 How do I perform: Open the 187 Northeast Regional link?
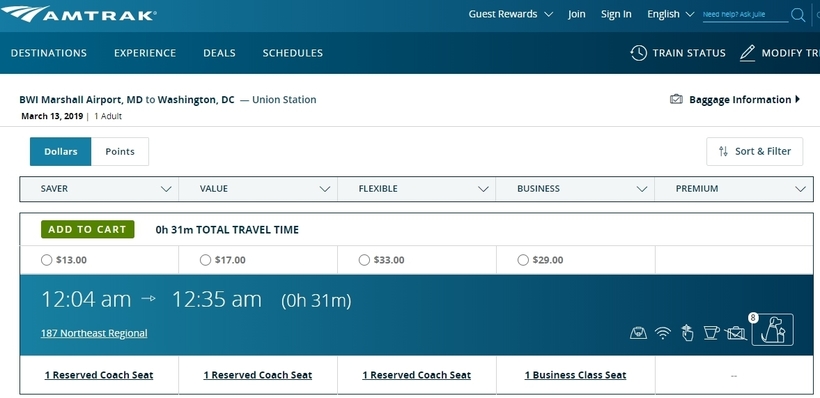click(94, 333)
